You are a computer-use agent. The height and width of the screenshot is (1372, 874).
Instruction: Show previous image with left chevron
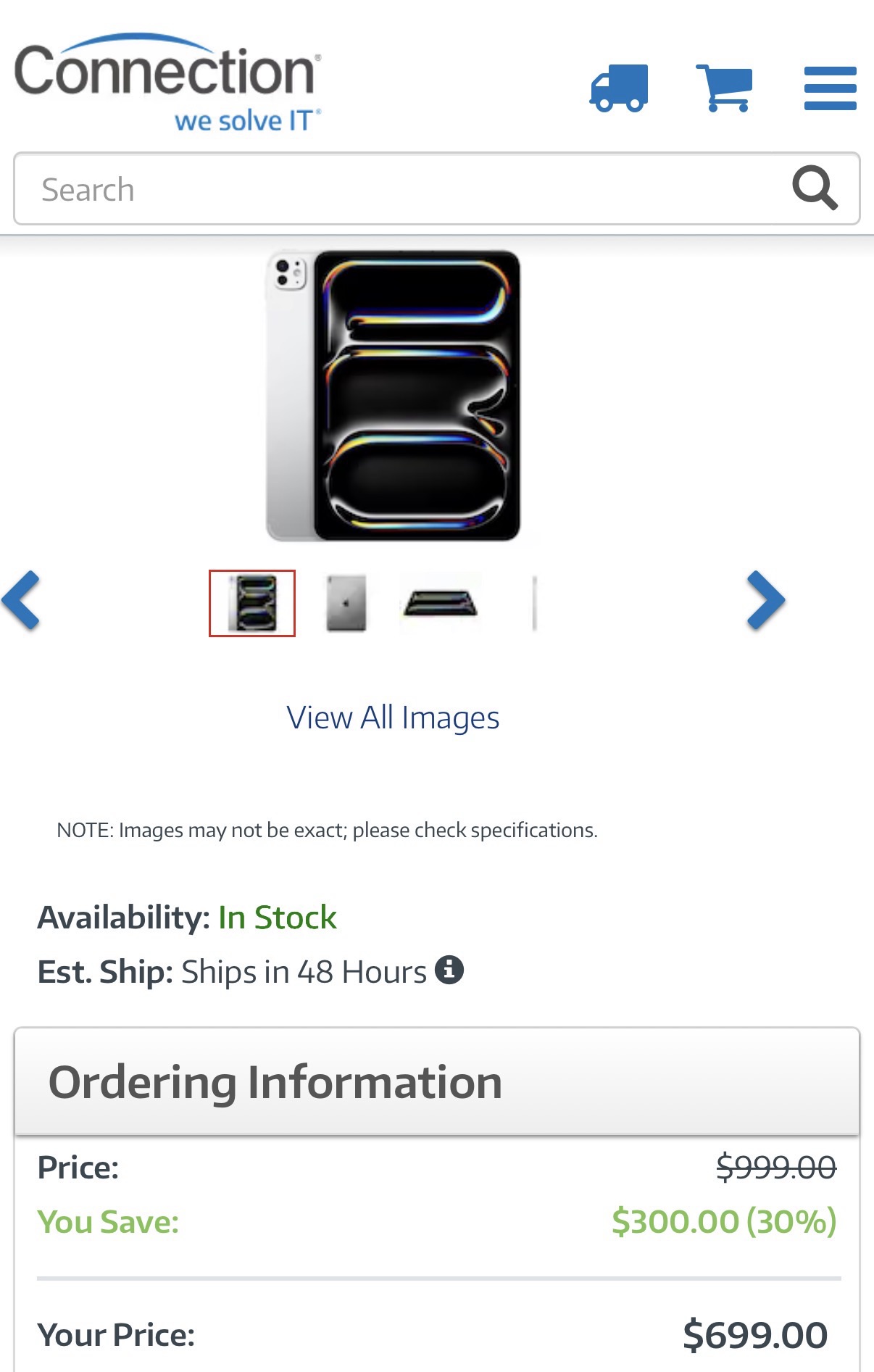coord(20,600)
